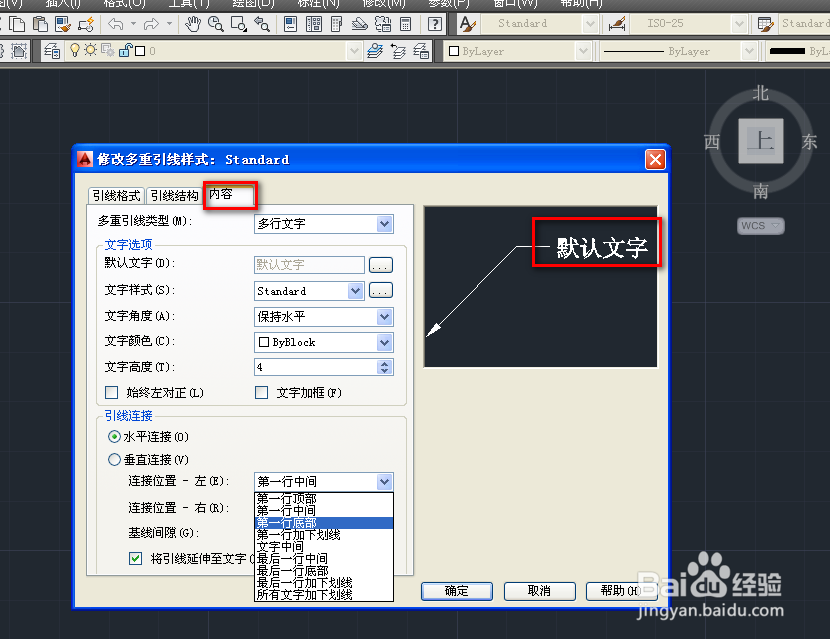This screenshot has width=830, height=639.
Task: Choose 最后一行中间 from the list
Action: click(x=324, y=559)
